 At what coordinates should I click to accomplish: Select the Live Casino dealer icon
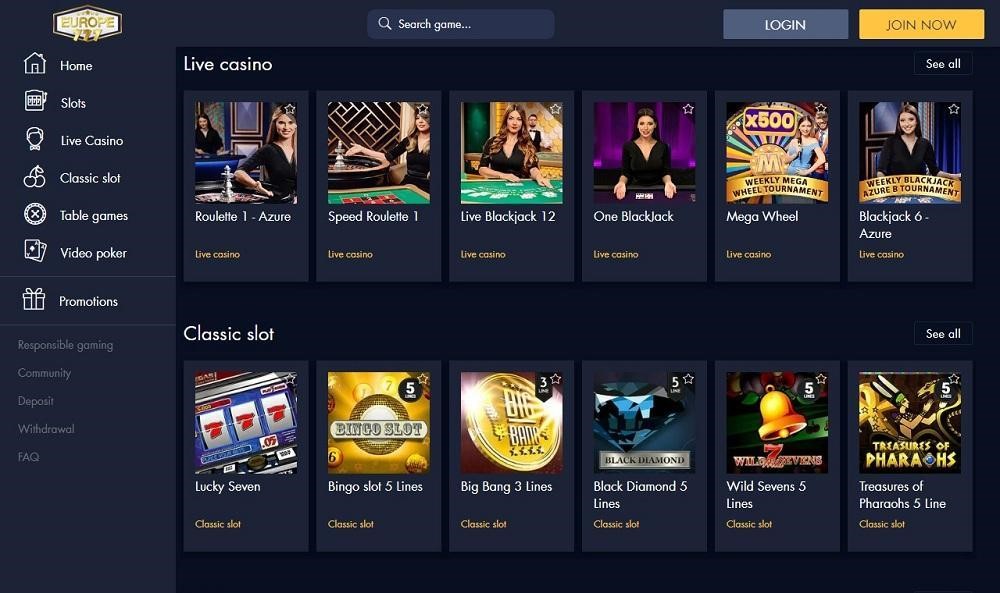pos(34,139)
